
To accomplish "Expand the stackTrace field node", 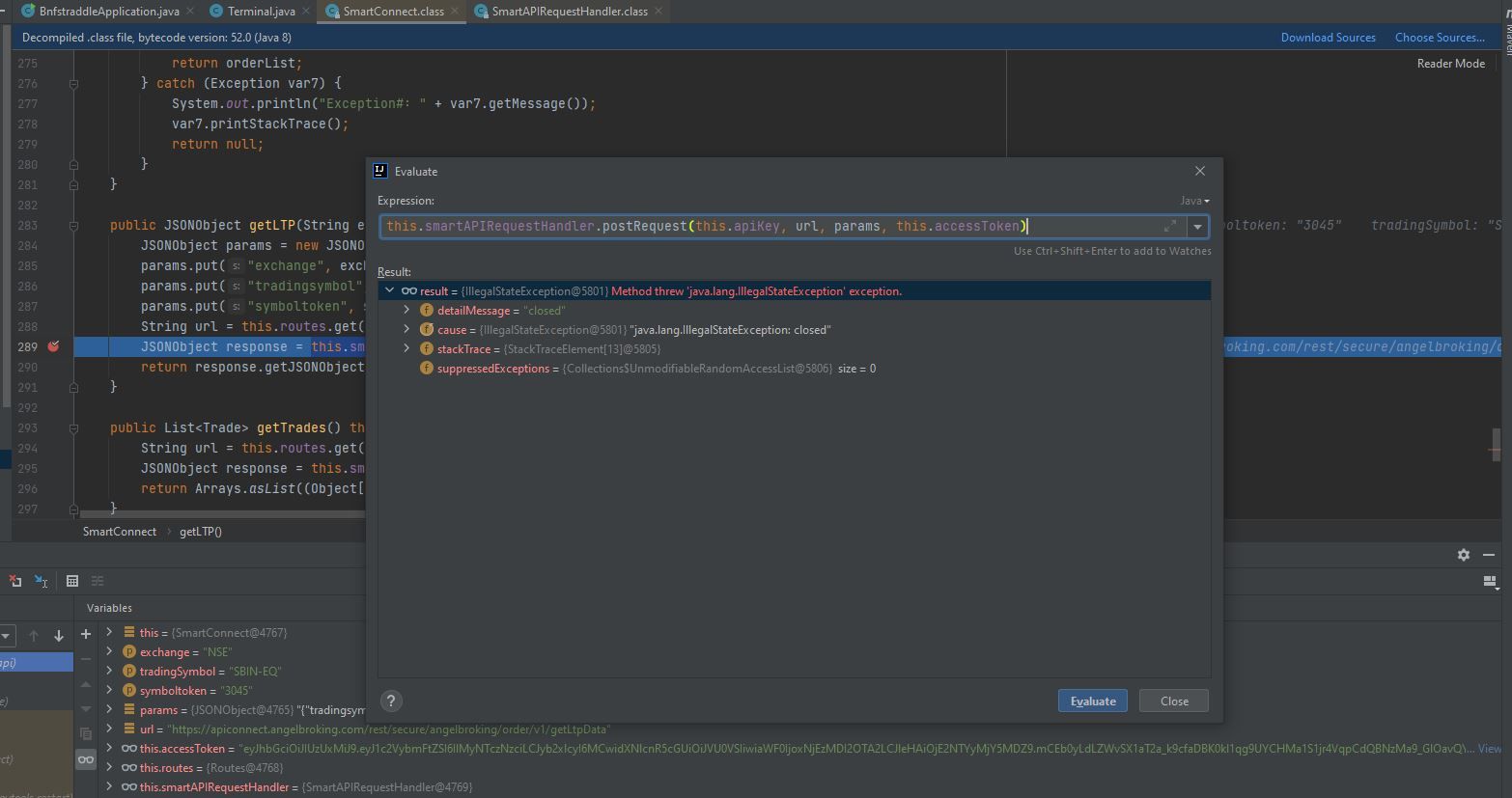I will 406,349.
